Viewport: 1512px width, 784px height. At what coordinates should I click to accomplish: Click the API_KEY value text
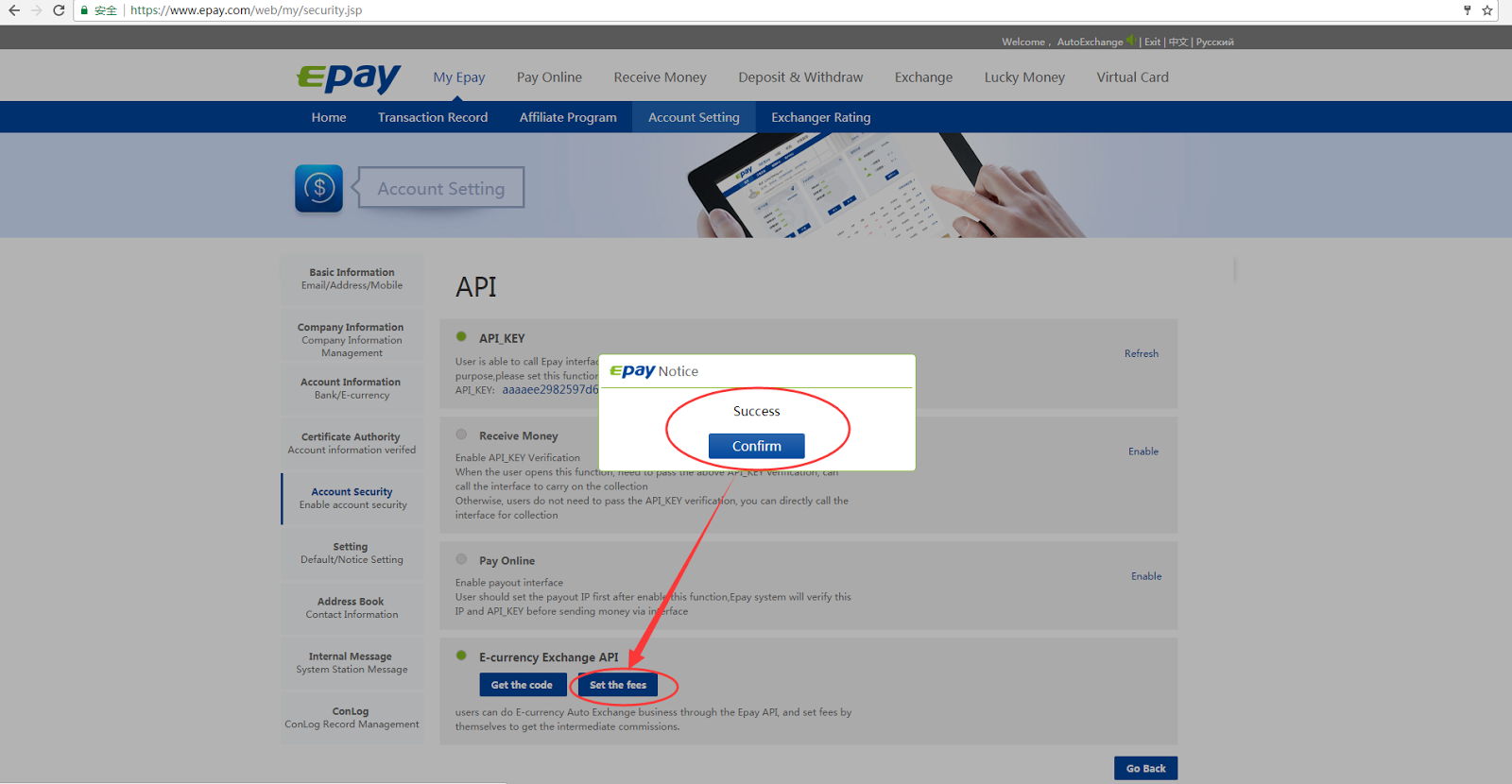pos(550,389)
